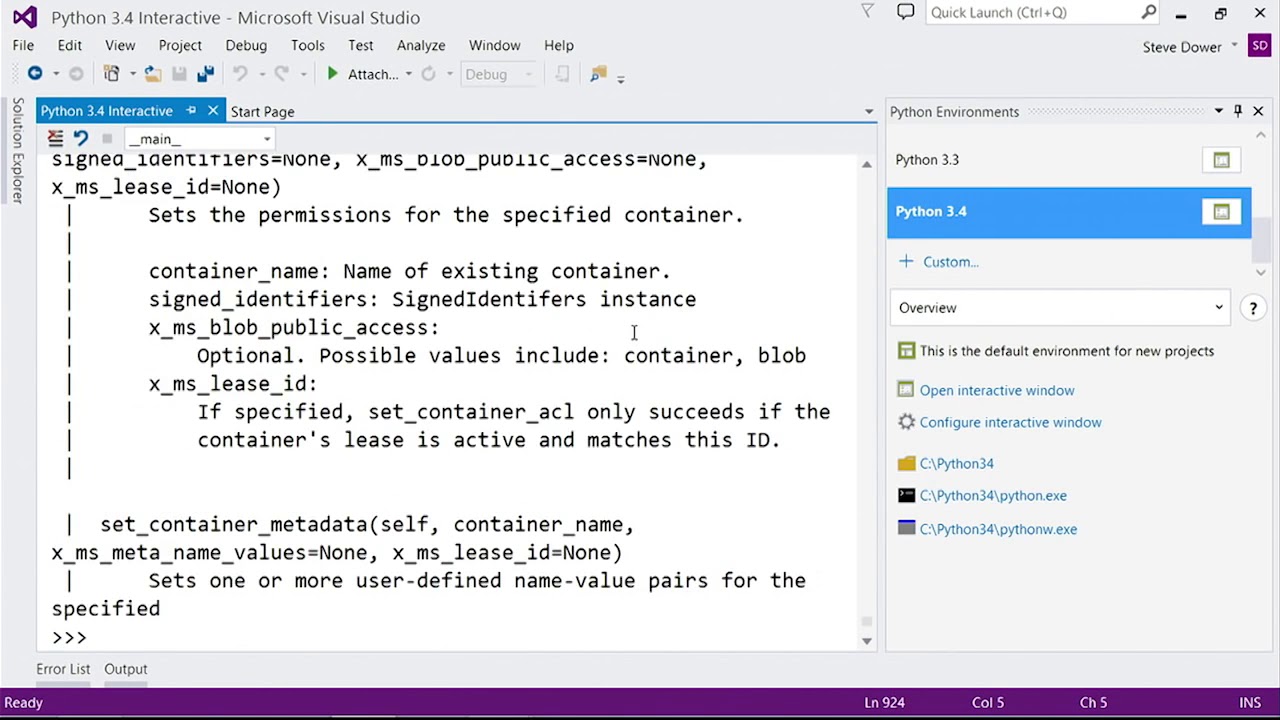
Task: Open the Help menu
Action: point(559,45)
